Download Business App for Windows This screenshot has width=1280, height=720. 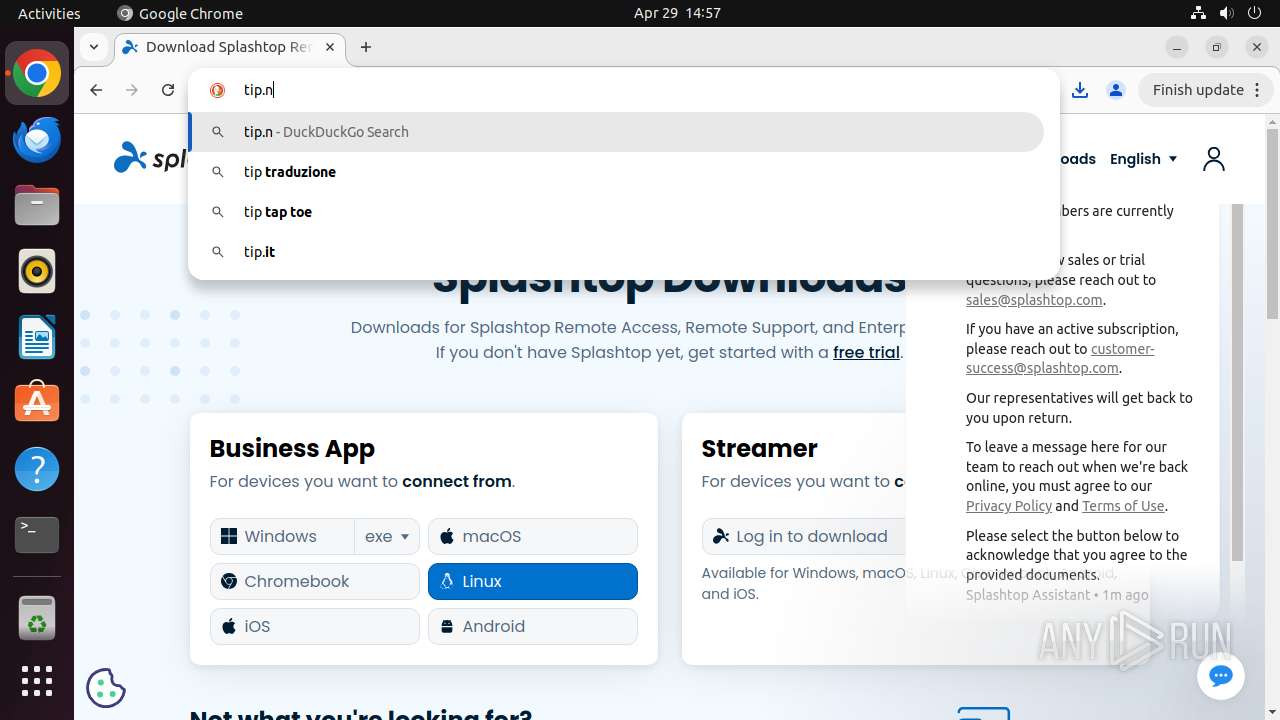pyautogui.click(x=282, y=536)
